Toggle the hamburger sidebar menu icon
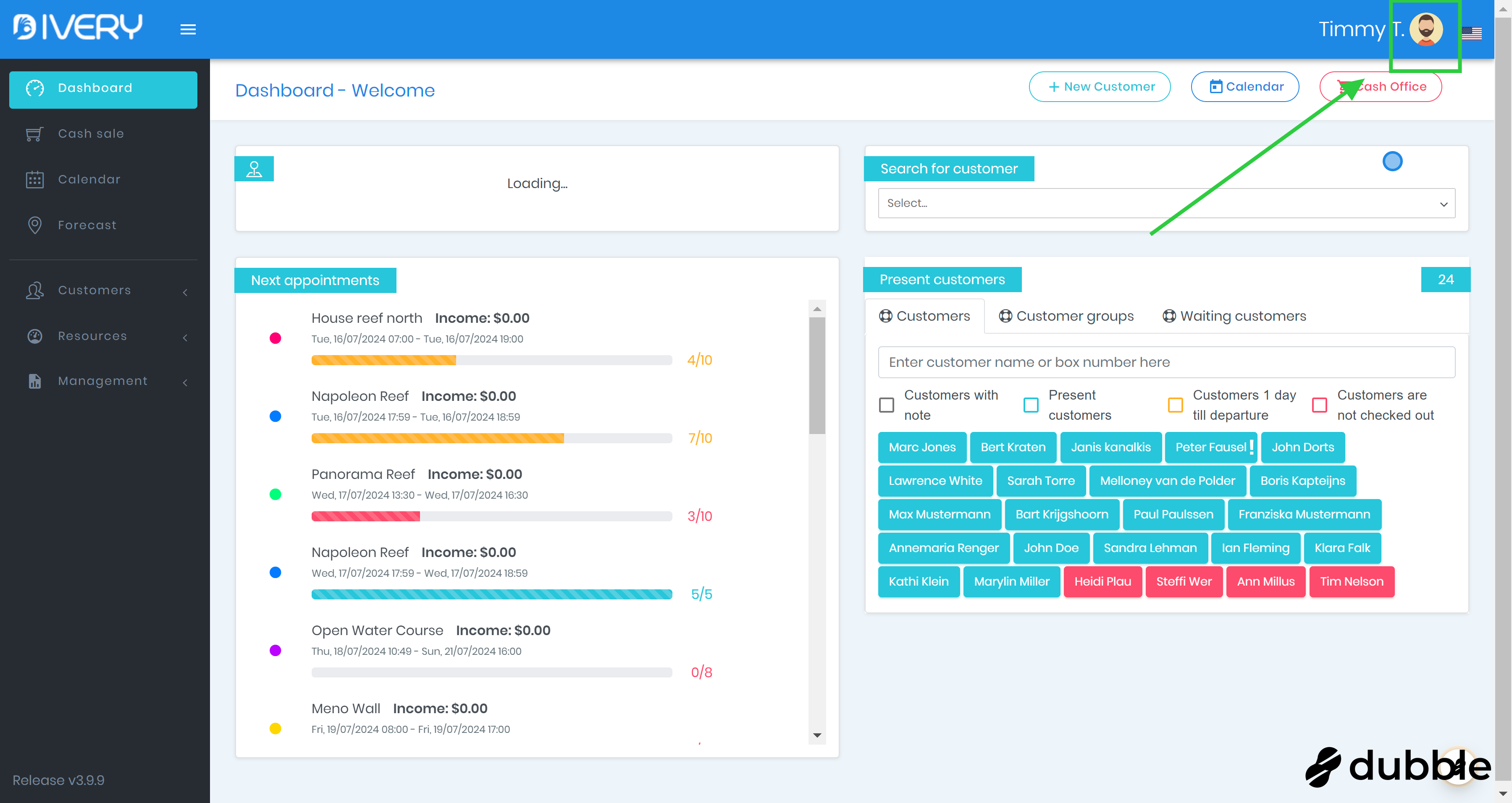This screenshot has width=1512, height=803. click(x=188, y=29)
